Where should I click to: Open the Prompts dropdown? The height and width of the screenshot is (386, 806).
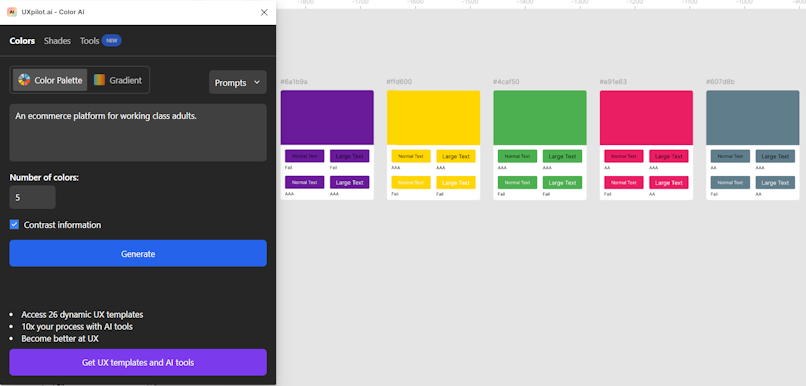point(237,82)
